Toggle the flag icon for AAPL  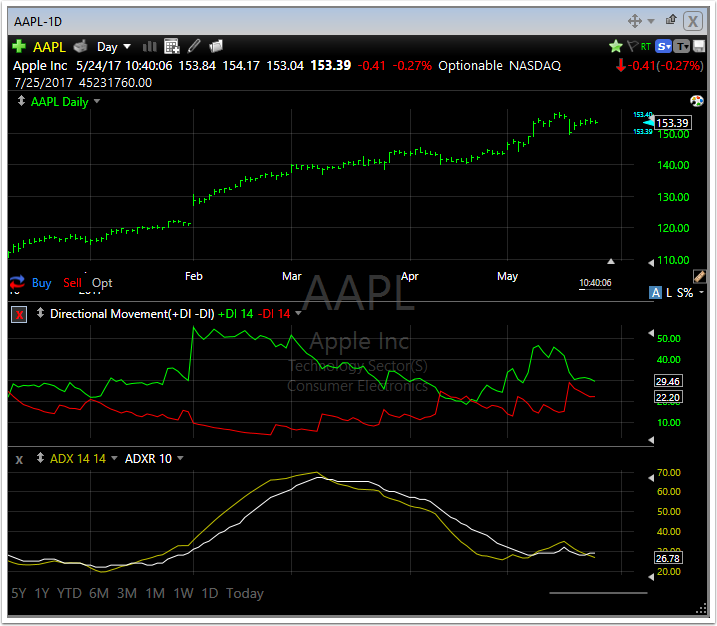coord(632,46)
